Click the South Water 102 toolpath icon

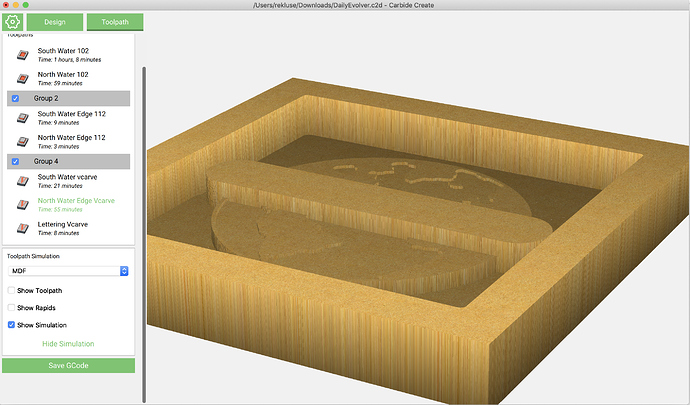22,55
